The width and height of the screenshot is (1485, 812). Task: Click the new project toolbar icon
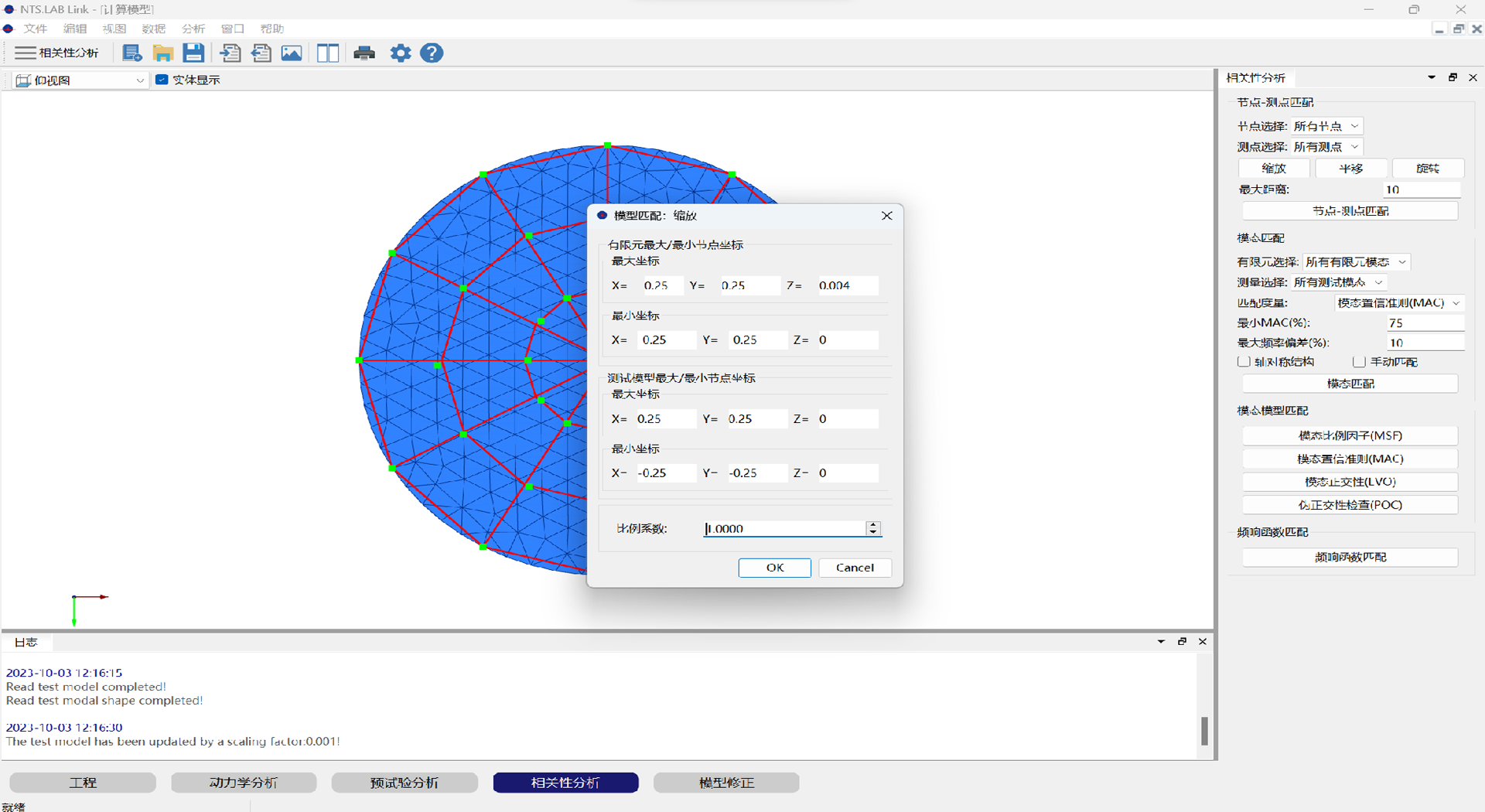pyautogui.click(x=131, y=53)
